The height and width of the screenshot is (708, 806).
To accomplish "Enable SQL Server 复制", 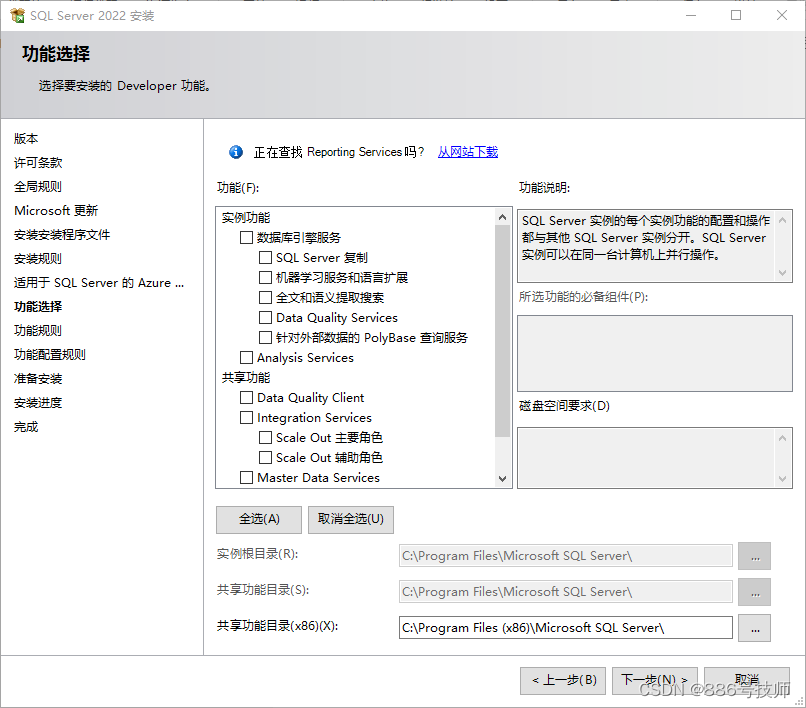I will [x=265, y=257].
